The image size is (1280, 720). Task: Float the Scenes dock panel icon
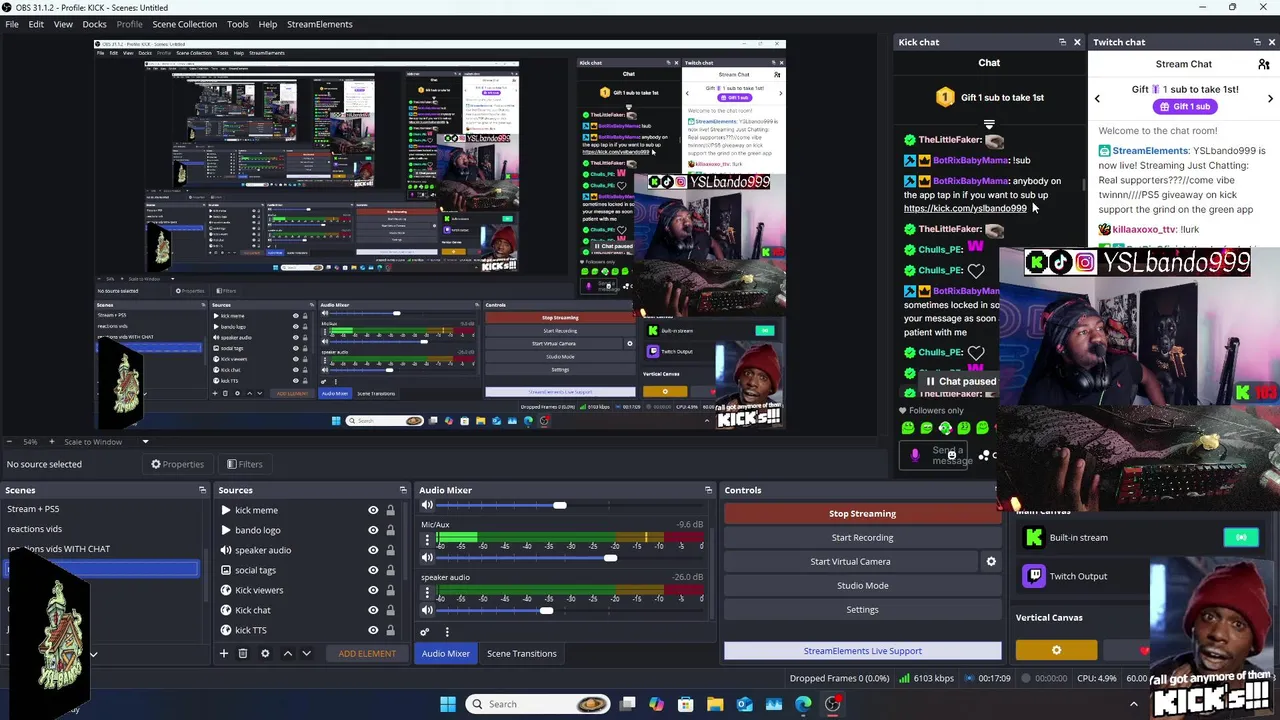pos(202,490)
